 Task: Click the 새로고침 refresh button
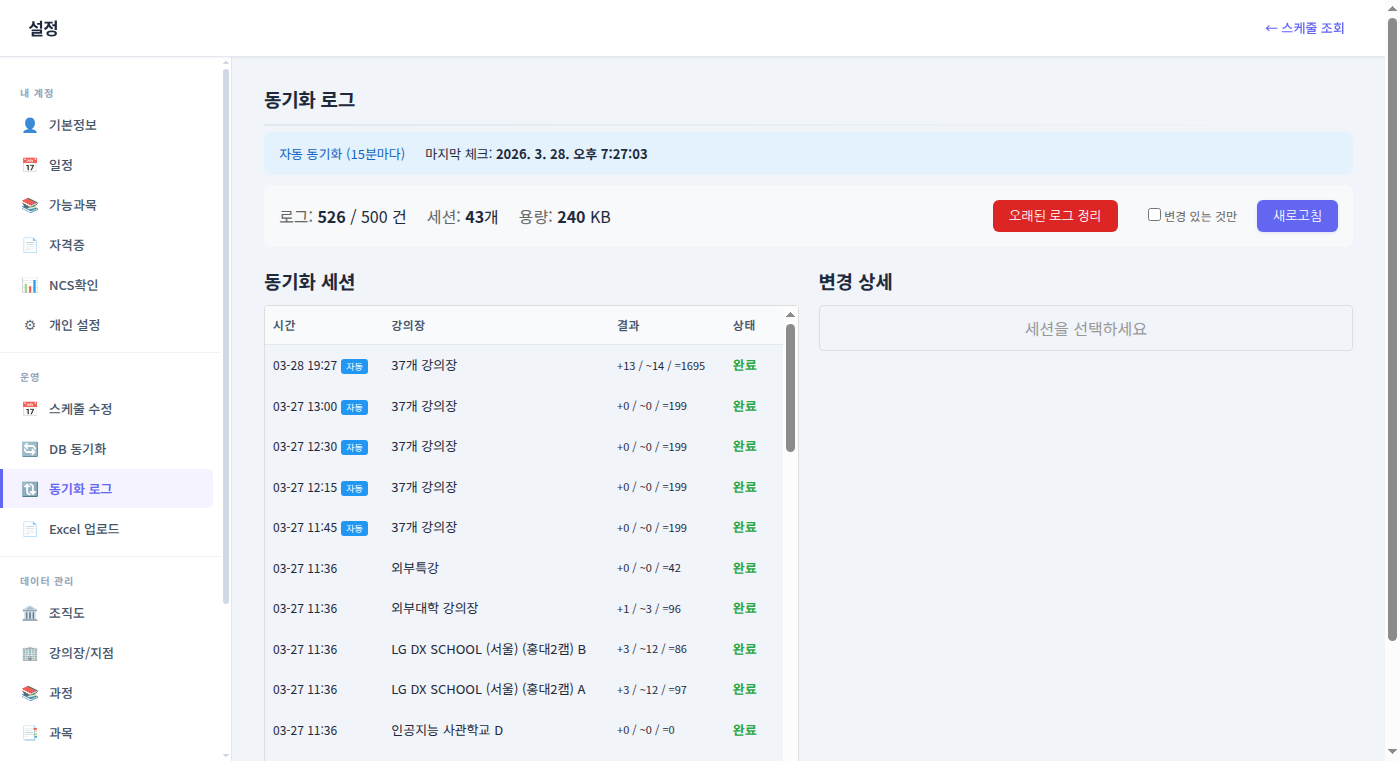(1297, 215)
